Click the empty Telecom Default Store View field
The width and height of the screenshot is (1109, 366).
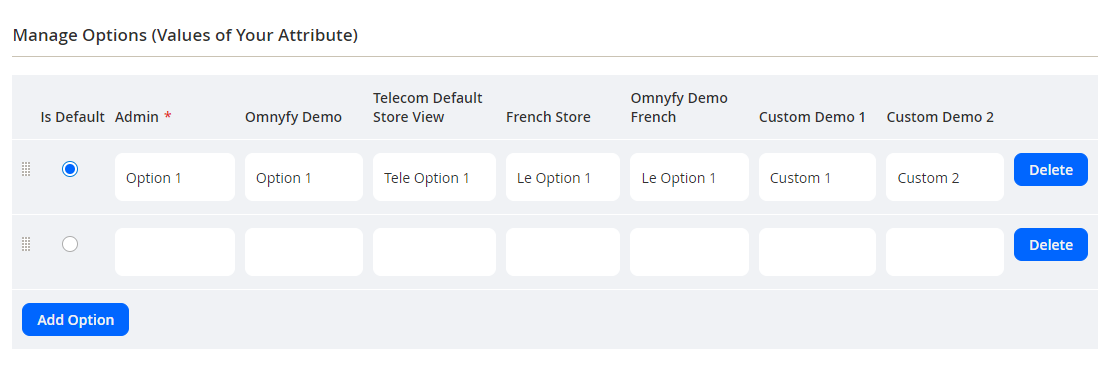(434, 252)
